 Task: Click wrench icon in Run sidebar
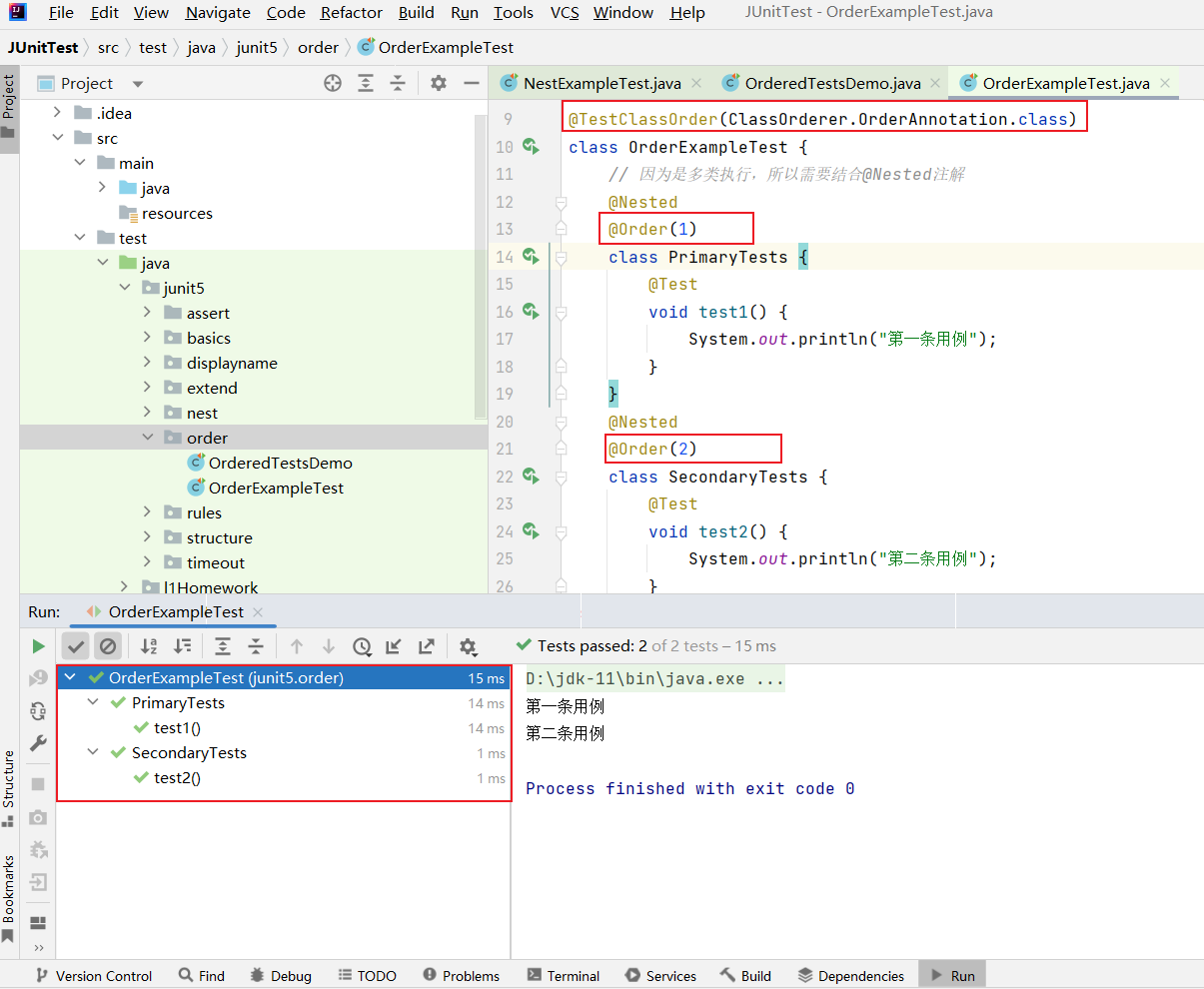[x=38, y=742]
